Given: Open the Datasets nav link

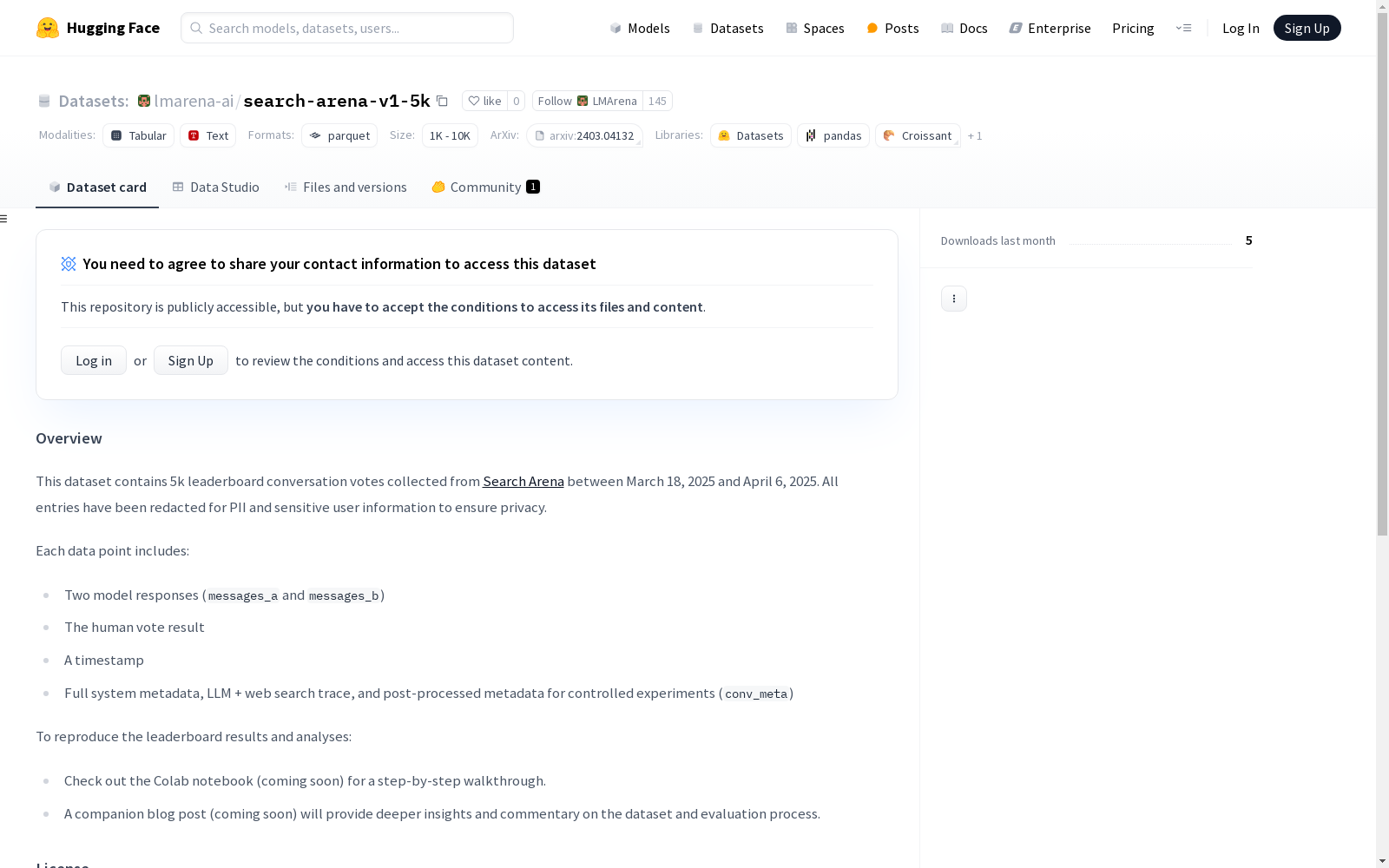Looking at the screenshot, I should [x=727, y=28].
